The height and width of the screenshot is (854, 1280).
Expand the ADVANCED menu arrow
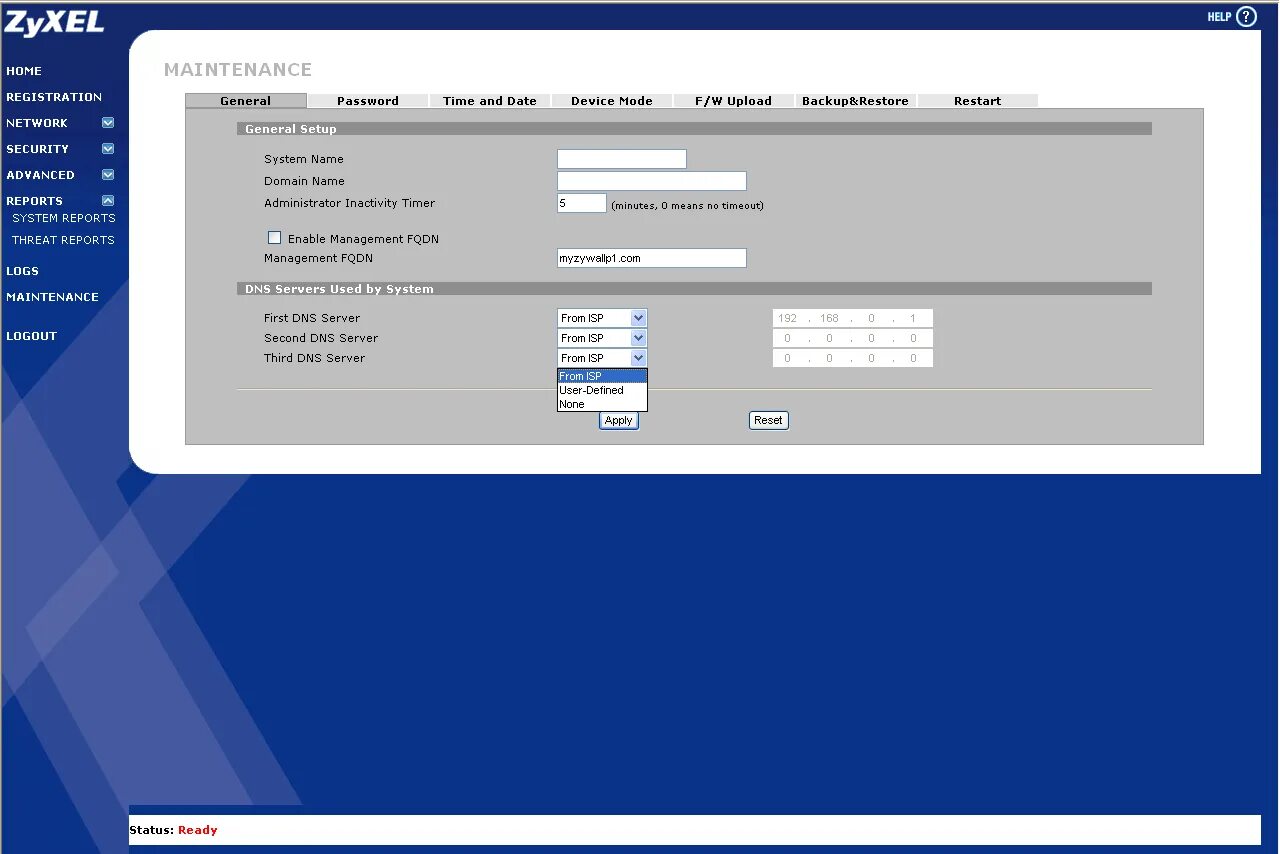[x=108, y=175]
